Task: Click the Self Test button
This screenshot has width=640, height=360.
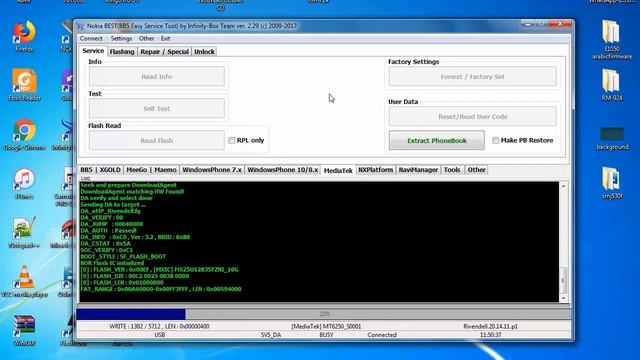Action: (157, 109)
